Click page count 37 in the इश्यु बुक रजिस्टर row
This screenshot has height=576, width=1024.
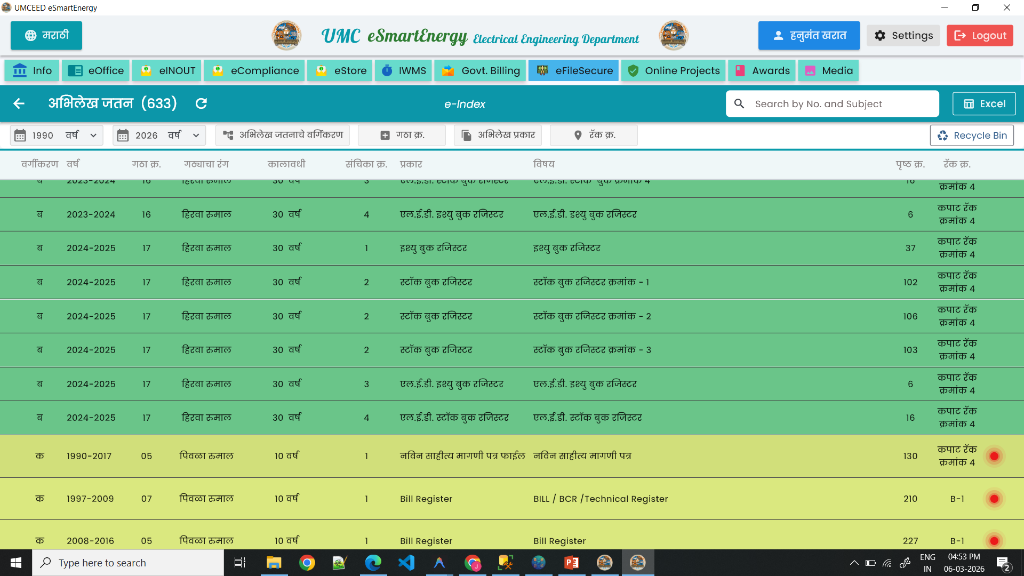tap(910, 248)
